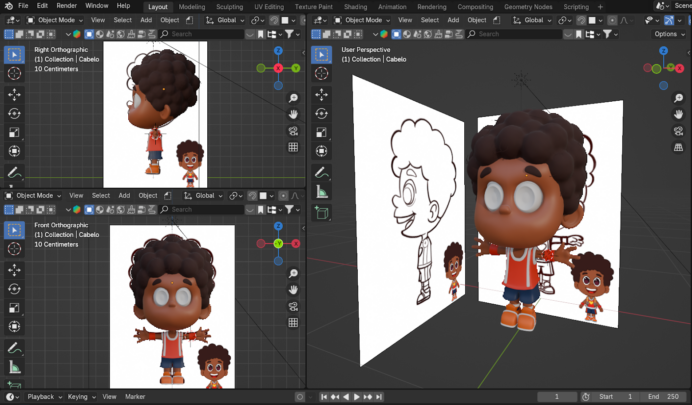Select the Scale tool in Right Orthographic viewport
Screen dimensions: 692x405
[14, 132]
